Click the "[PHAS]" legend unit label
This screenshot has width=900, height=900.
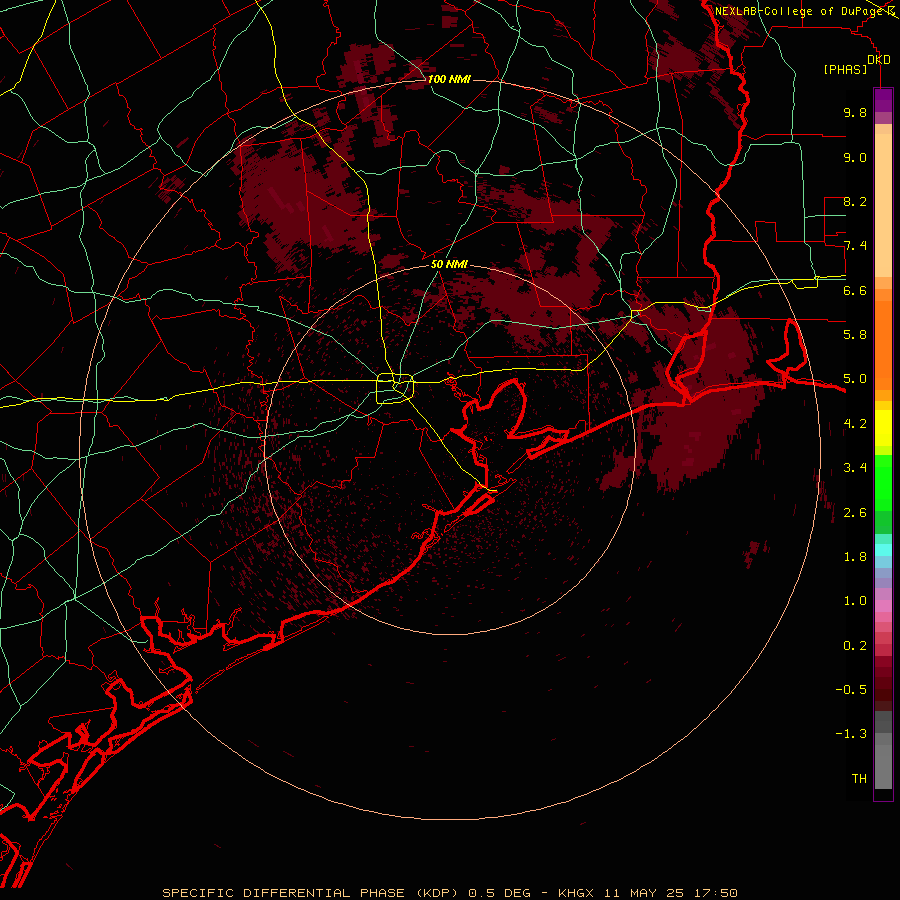click(x=845, y=69)
